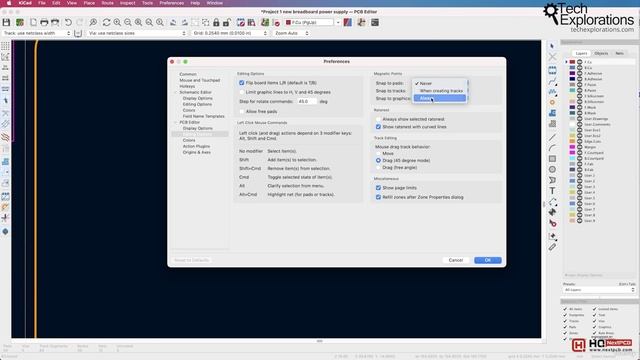Click the Zoom Out icon
640x360 pixels.
pos(128,22)
